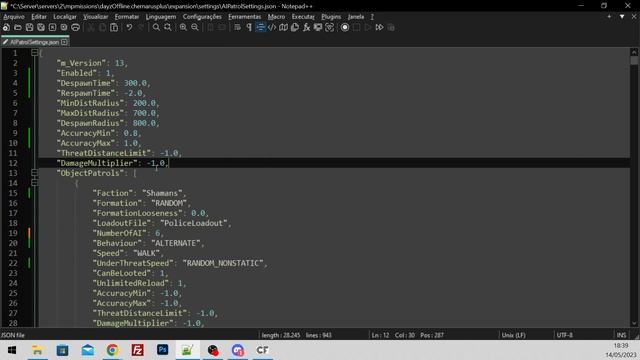
Task: Open the Windows Start menu
Action: 12,350
